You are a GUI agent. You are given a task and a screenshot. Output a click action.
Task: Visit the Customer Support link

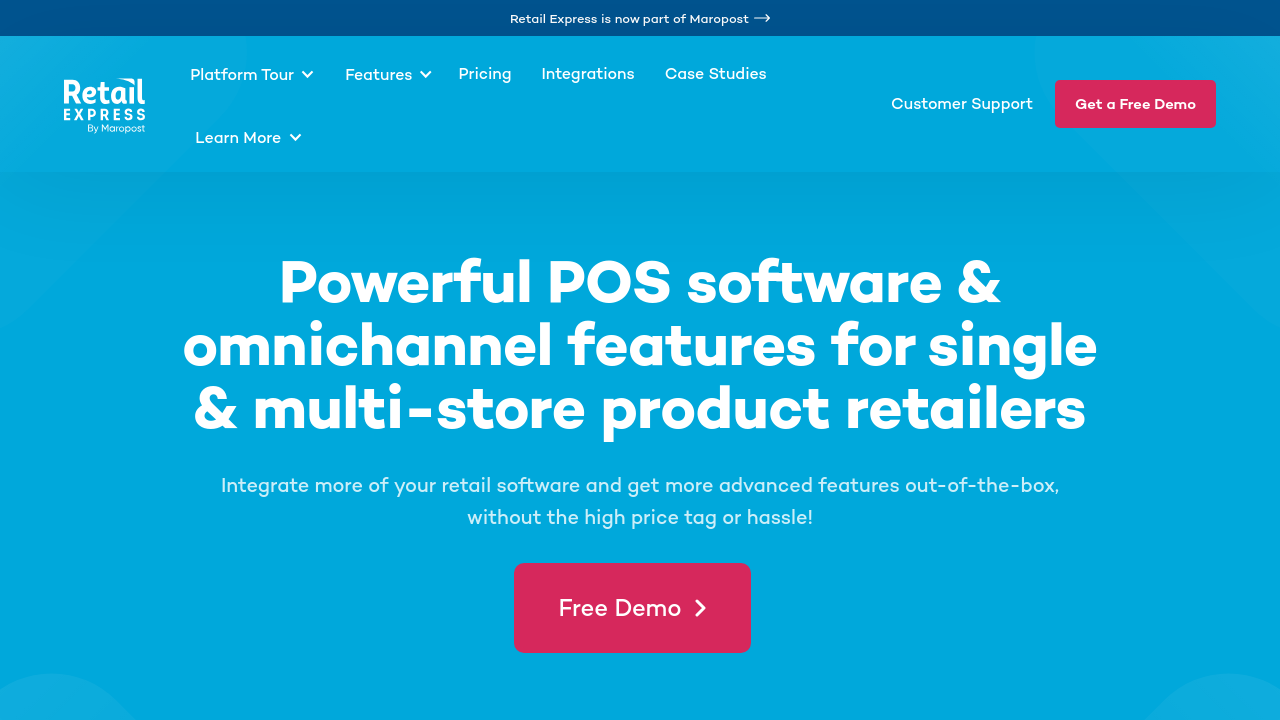(x=962, y=104)
